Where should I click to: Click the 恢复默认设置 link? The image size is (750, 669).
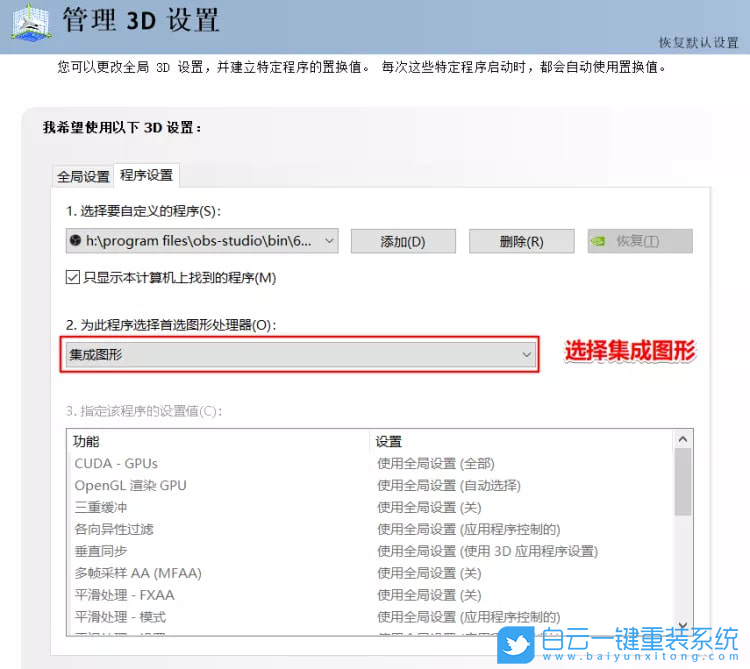tap(699, 43)
